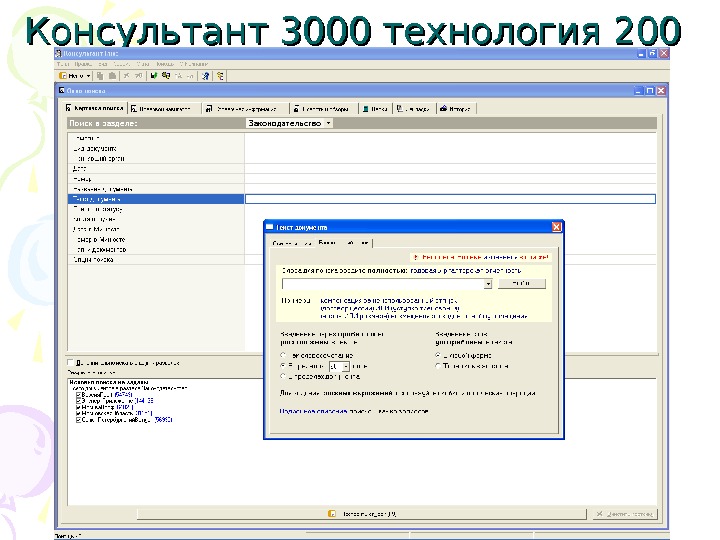Toggle the fourth database checkbox in list
The width and height of the screenshot is (720, 540).
[x=79, y=413]
